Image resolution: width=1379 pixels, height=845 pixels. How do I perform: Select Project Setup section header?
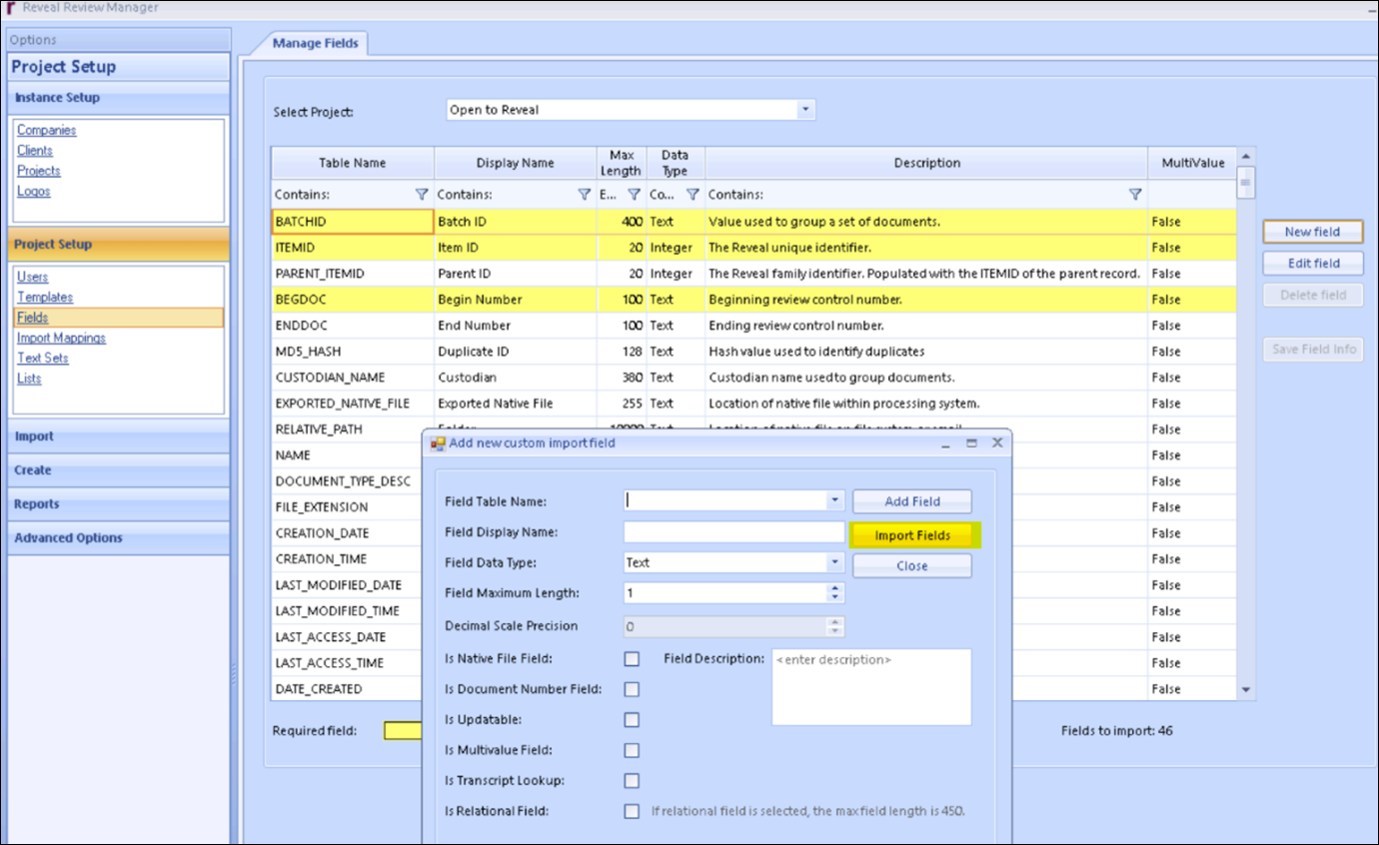[119, 244]
